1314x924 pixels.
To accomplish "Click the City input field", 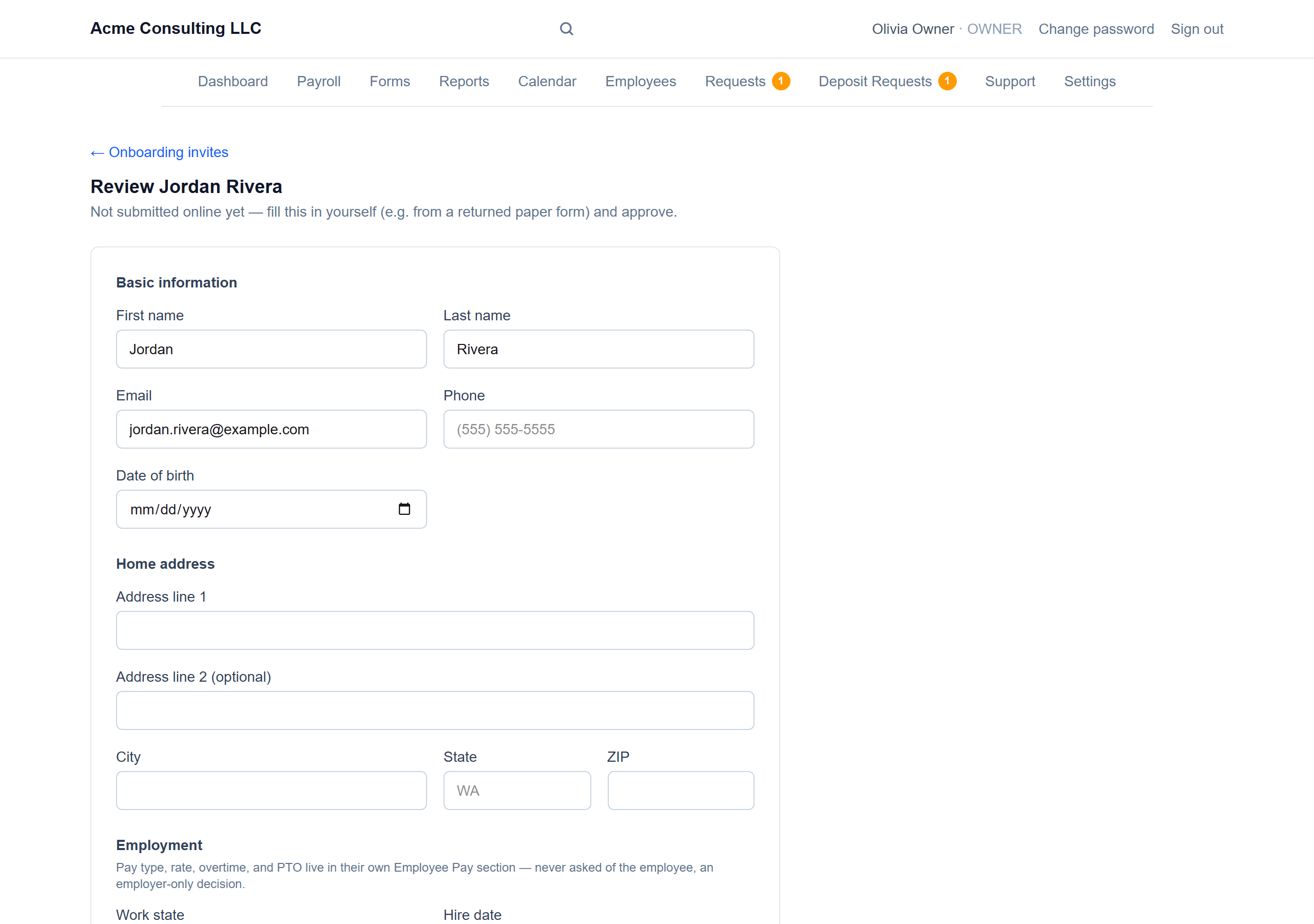I will [x=272, y=791].
